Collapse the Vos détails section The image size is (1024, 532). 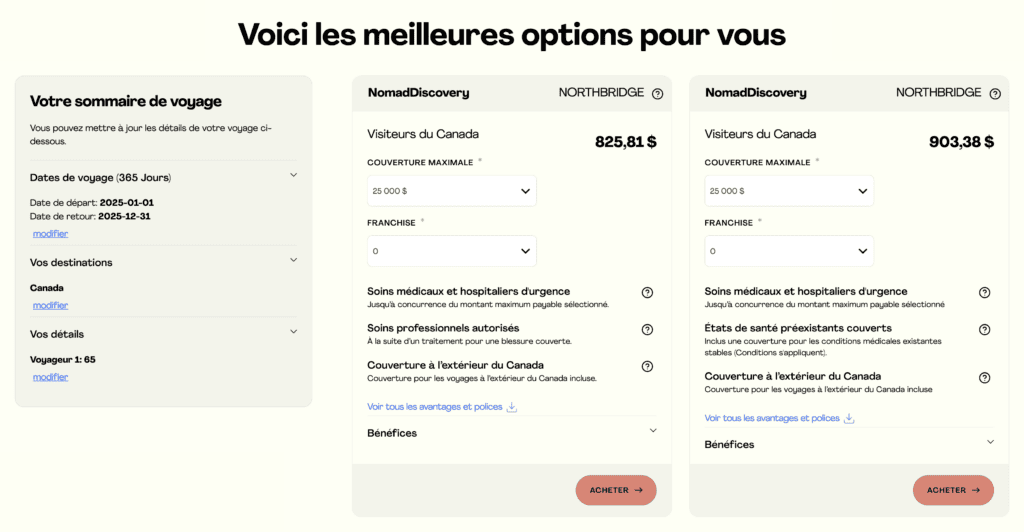pos(293,332)
